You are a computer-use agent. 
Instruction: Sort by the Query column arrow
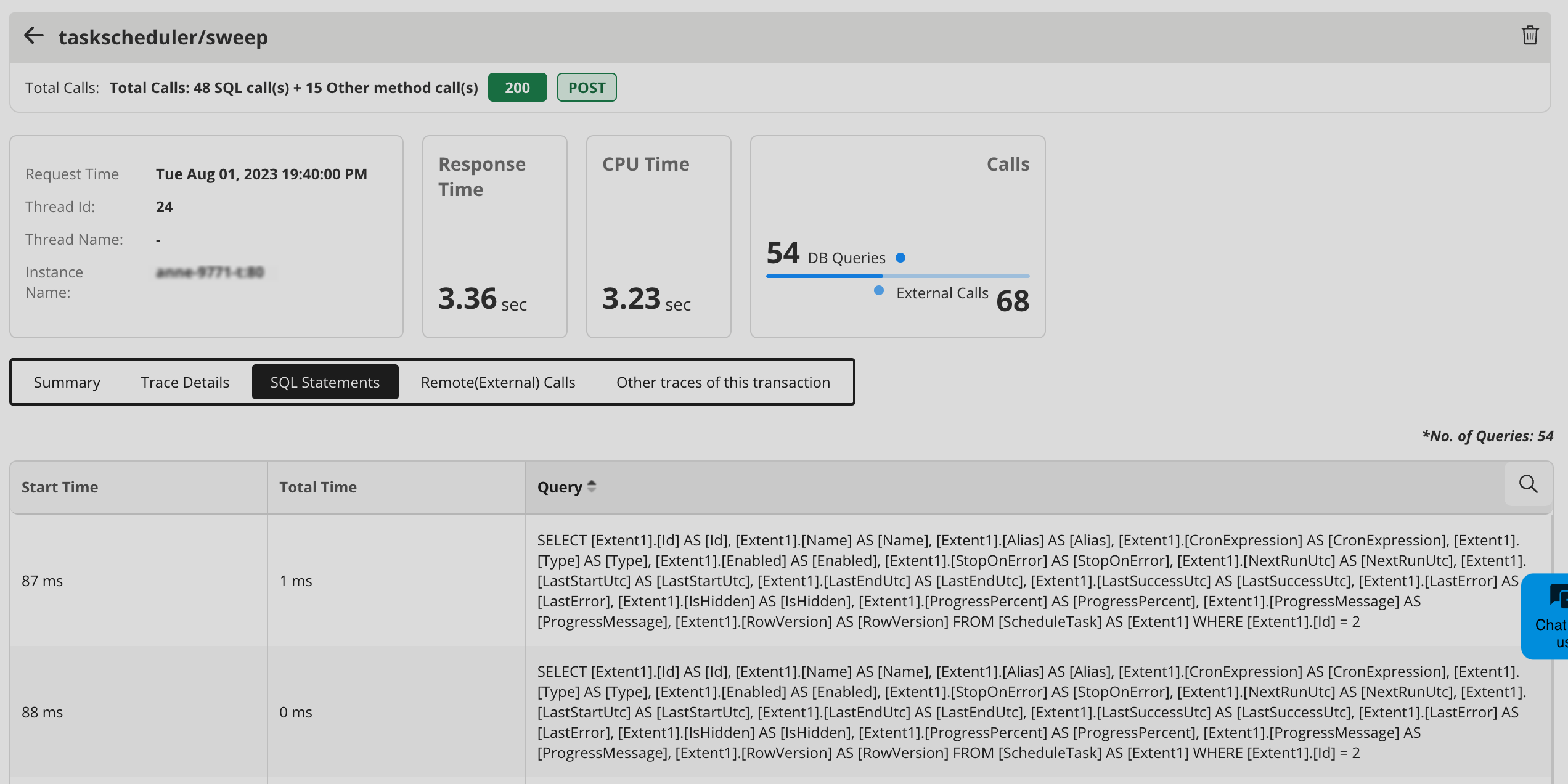point(592,486)
